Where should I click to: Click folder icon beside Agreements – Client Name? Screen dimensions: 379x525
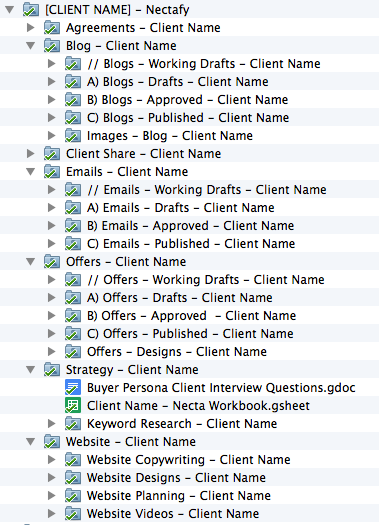click(x=52, y=27)
